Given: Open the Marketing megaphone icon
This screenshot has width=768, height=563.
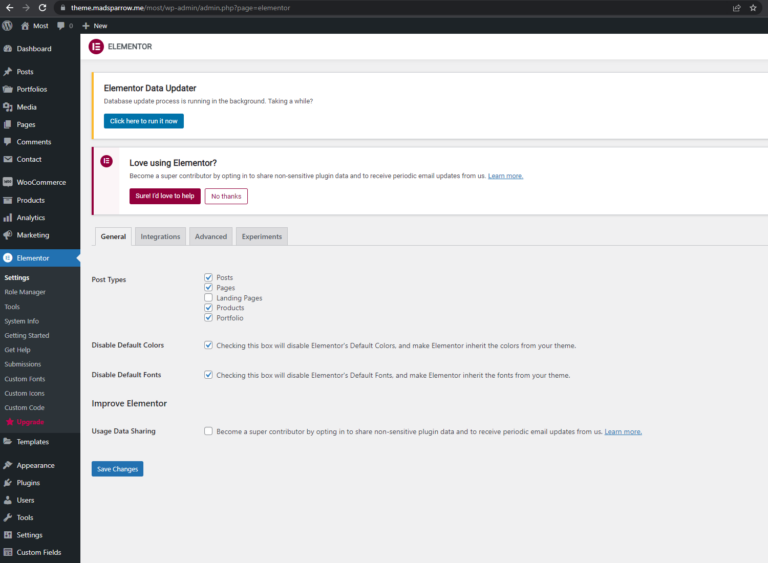Looking at the screenshot, I should (x=8, y=235).
